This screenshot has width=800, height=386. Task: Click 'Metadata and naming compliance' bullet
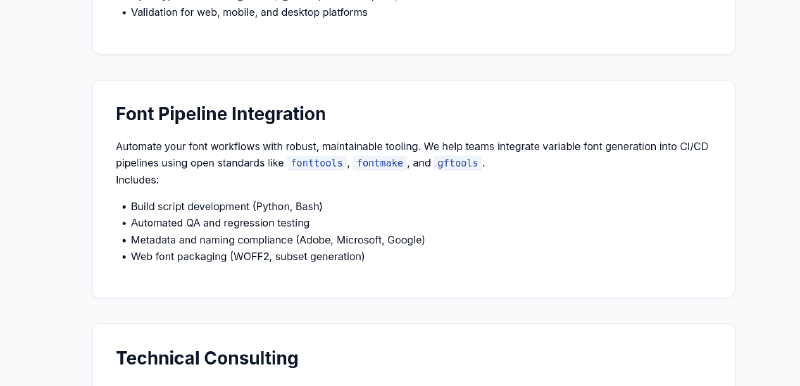(x=278, y=240)
